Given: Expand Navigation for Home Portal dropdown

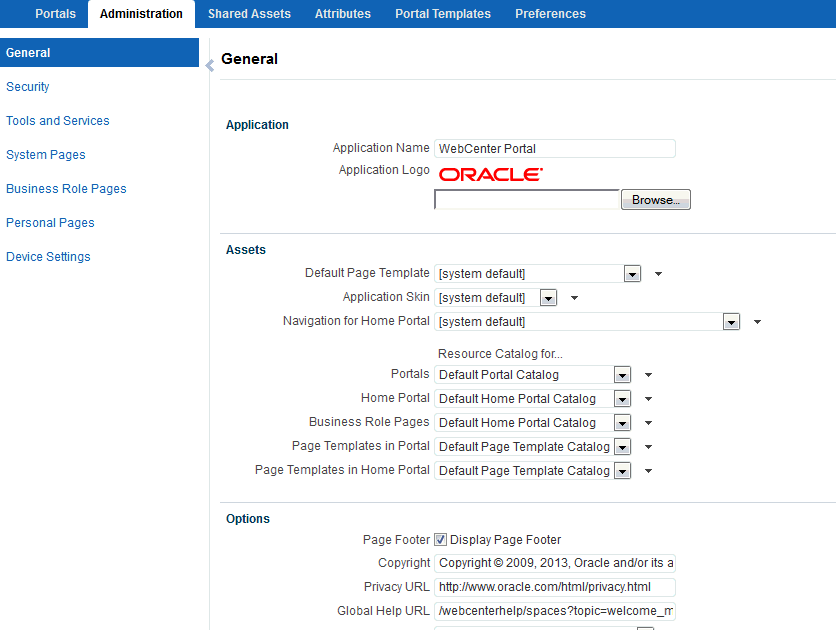Looking at the screenshot, I should click(x=731, y=322).
